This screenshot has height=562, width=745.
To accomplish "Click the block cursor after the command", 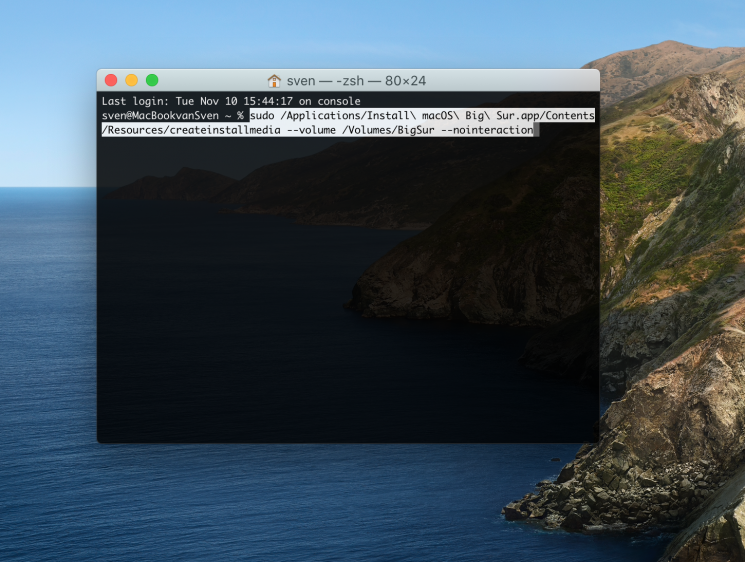I will [x=537, y=130].
